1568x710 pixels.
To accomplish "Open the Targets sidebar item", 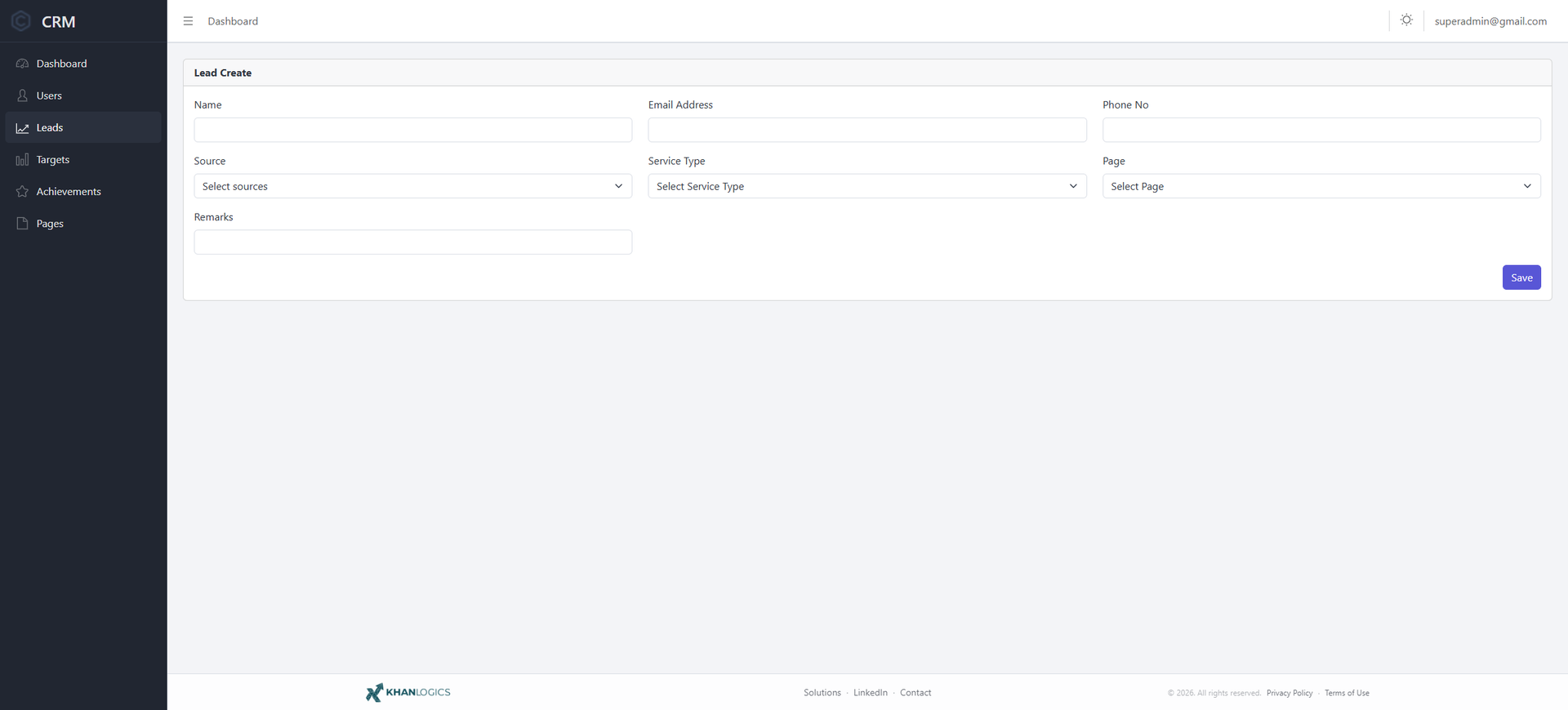I will coord(83,160).
